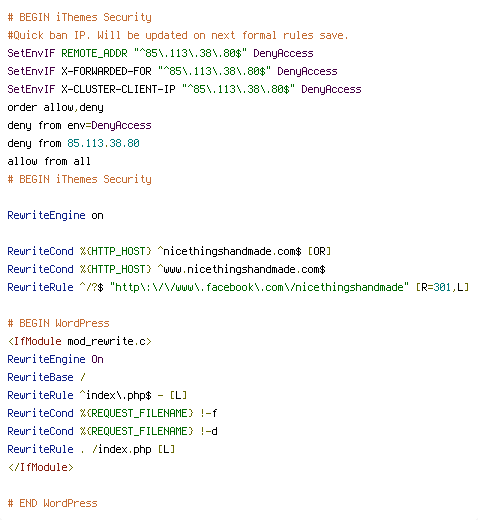Image resolution: width=478 pixels, height=520 pixels.
Task: Click the closing </IfModule> tag
Action: pyautogui.click(x=40, y=467)
